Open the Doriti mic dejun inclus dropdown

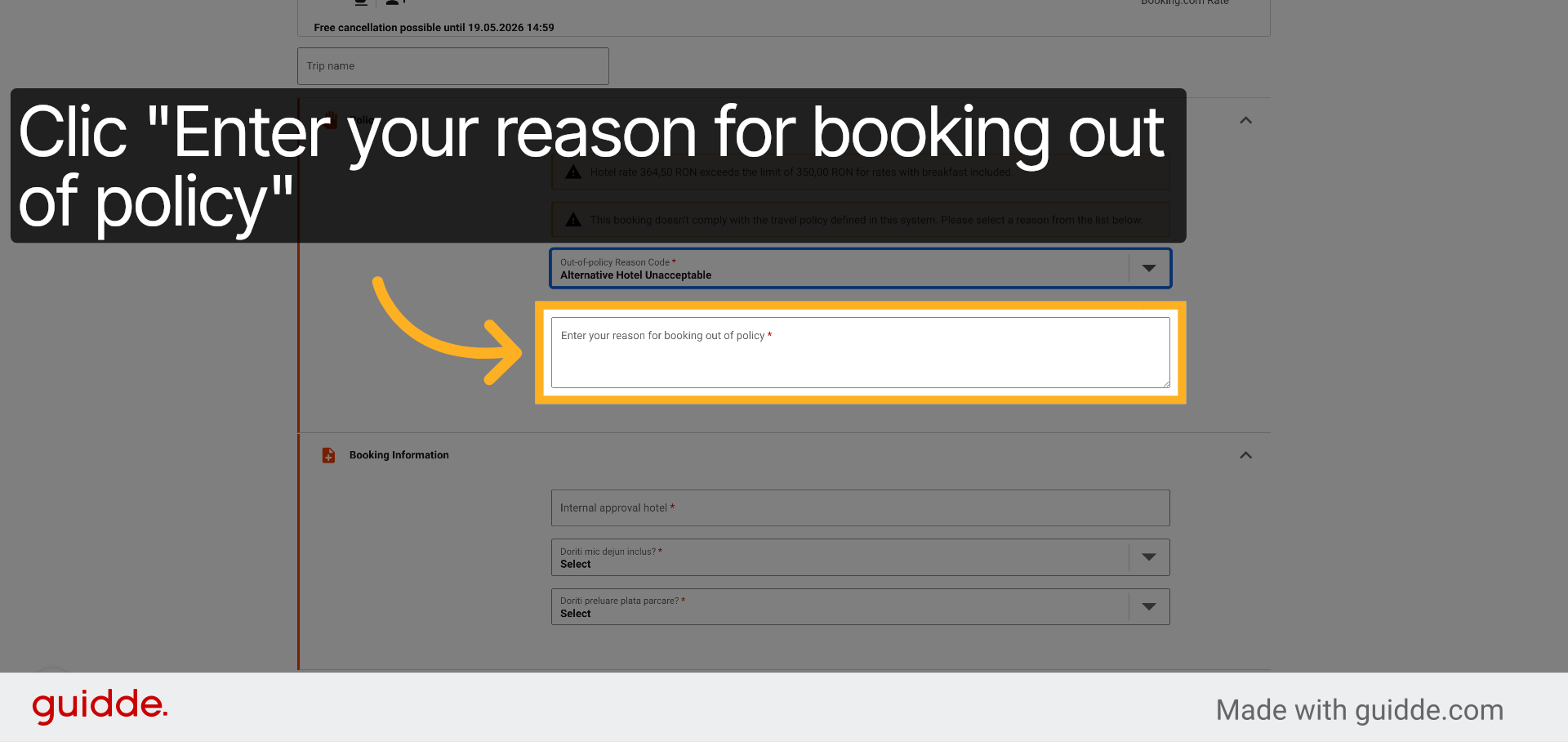[861, 557]
